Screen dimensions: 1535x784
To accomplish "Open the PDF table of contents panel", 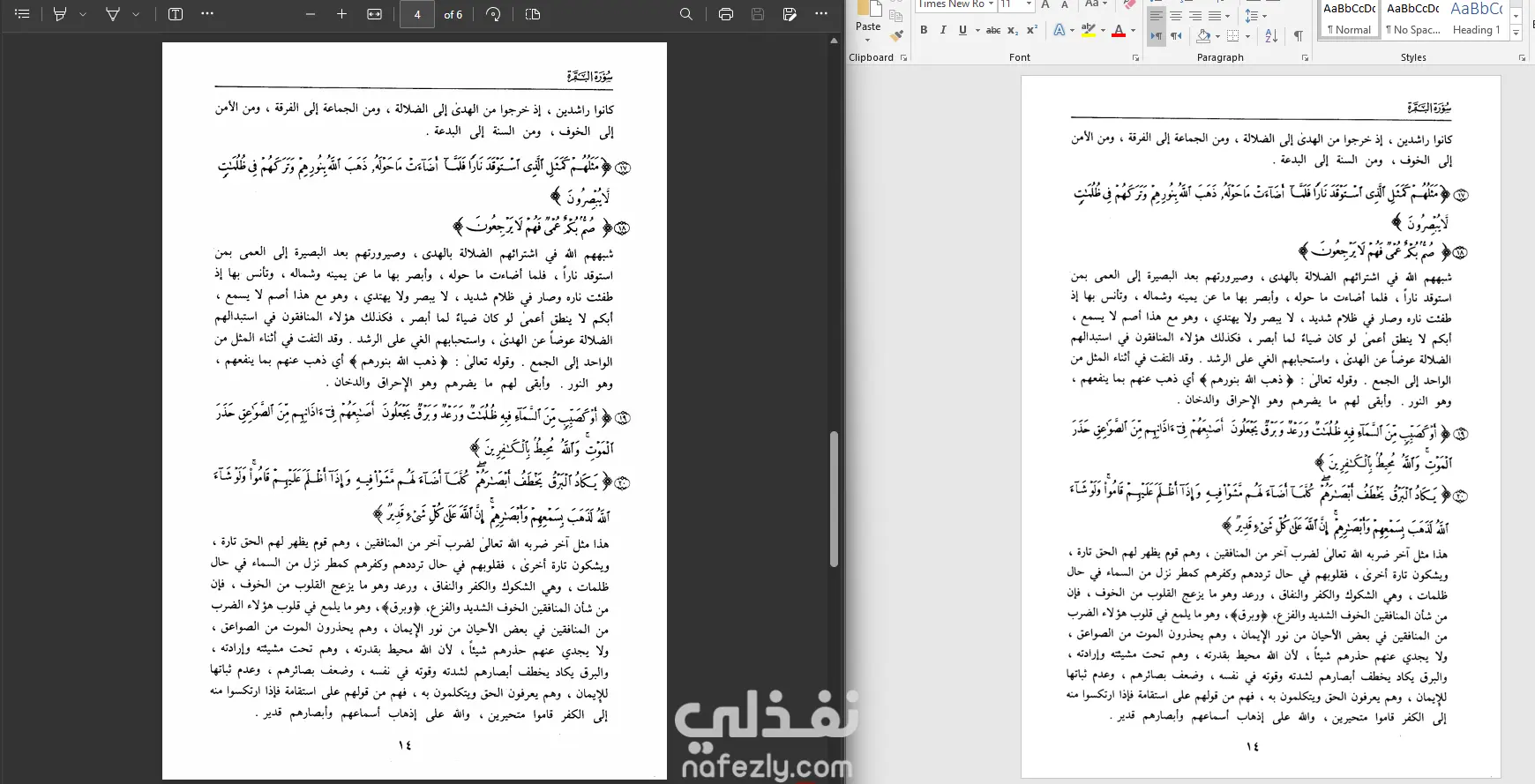I will tap(22, 14).
